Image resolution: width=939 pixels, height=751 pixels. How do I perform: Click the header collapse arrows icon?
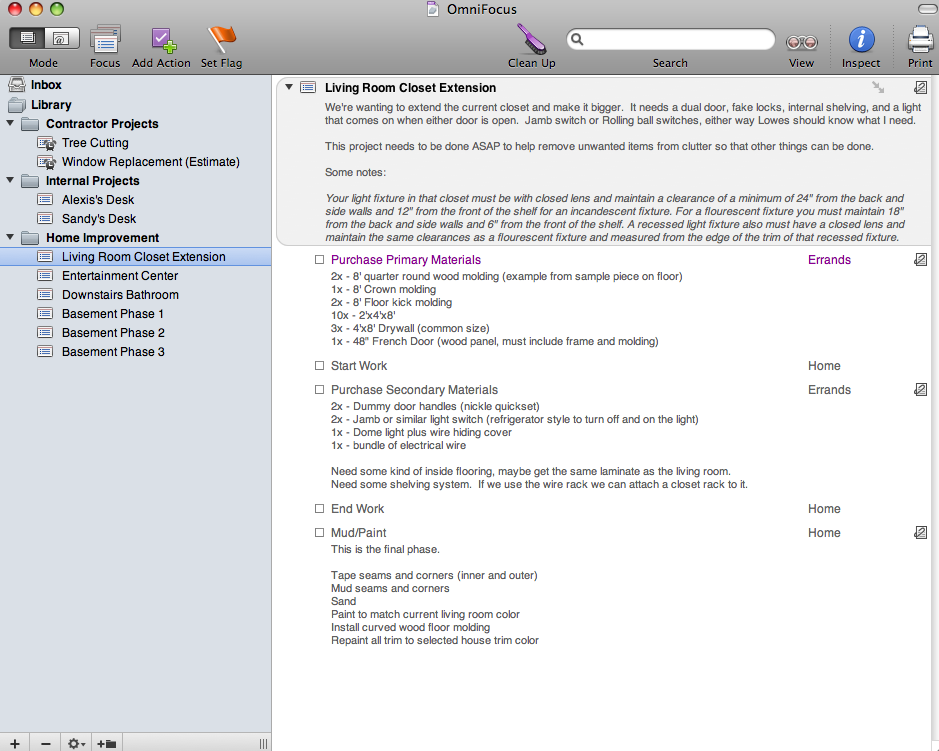click(x=879, y=87)
